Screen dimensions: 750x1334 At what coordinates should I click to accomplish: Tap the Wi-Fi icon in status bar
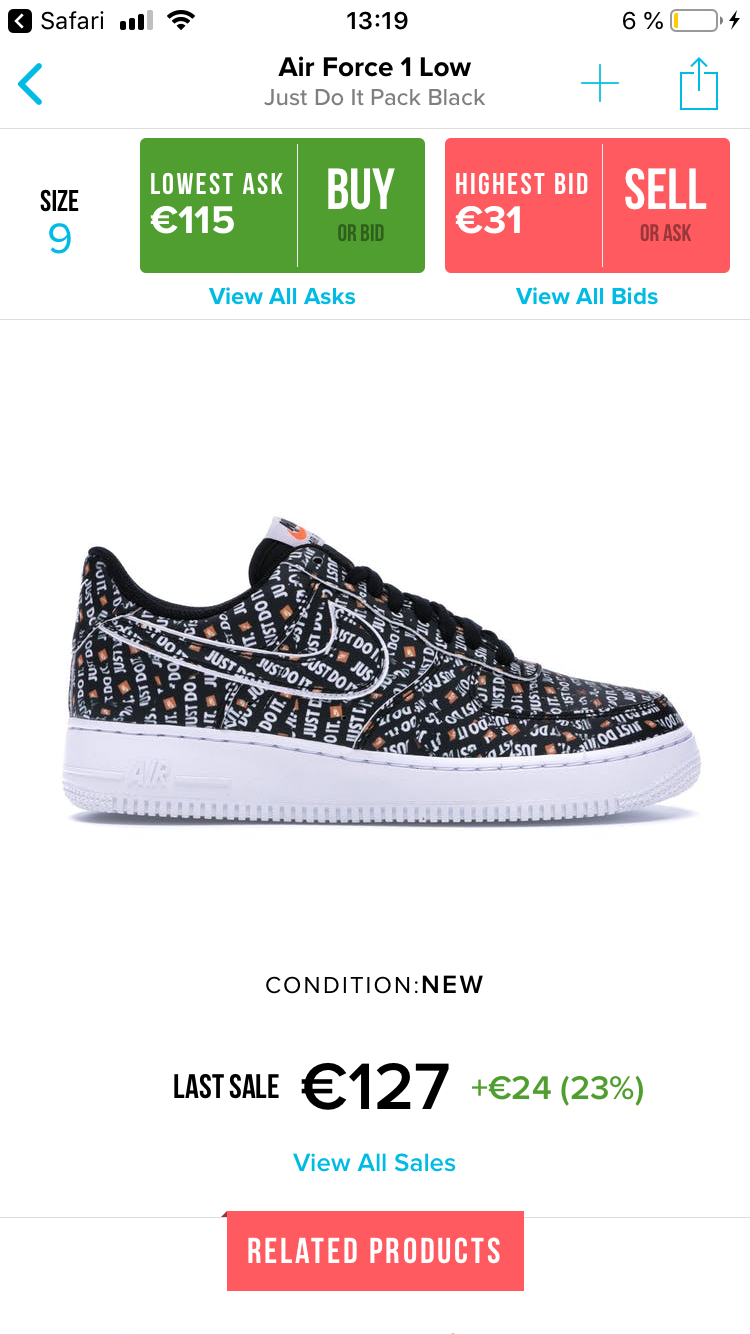(181, 20)
